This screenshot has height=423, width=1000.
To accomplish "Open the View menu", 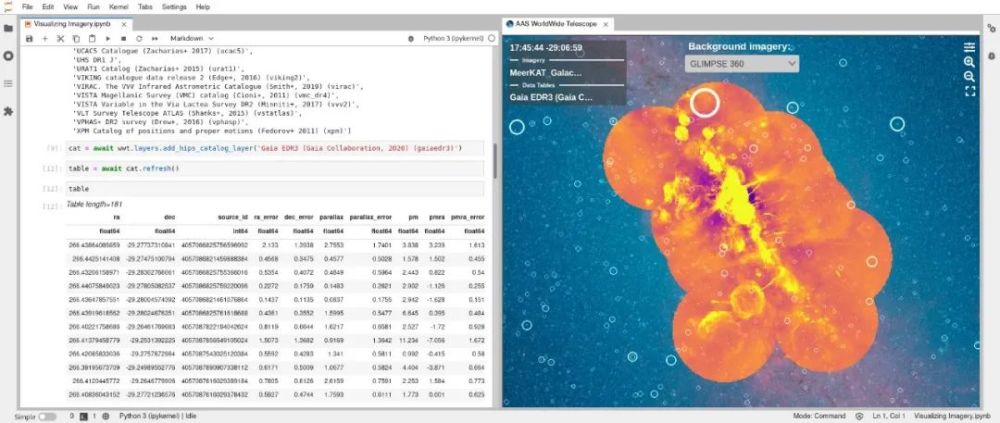I will point(70,6).
